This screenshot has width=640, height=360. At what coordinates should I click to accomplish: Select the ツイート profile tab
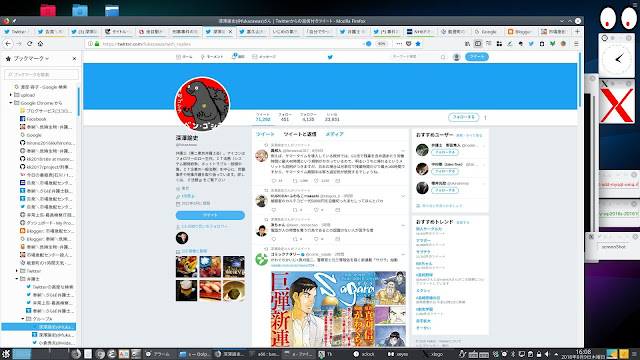pos(265,134)
